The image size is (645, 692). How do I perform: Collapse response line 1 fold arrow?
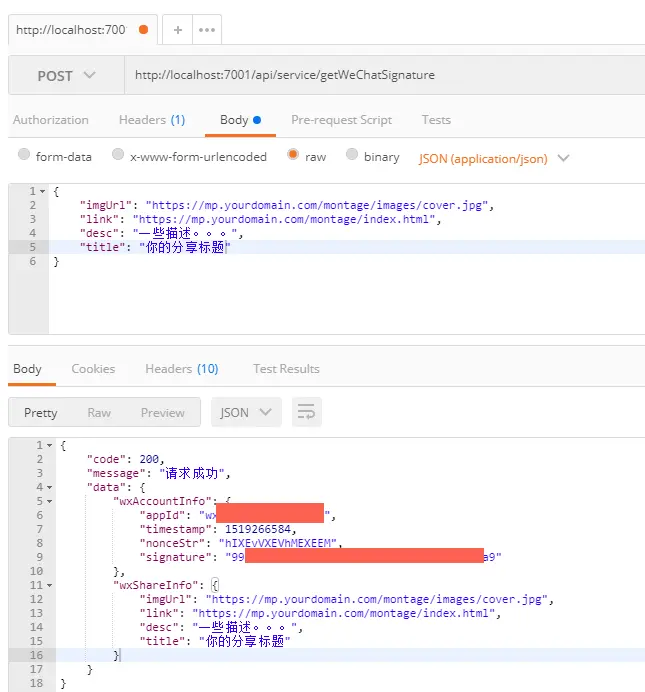pos(49,445)
